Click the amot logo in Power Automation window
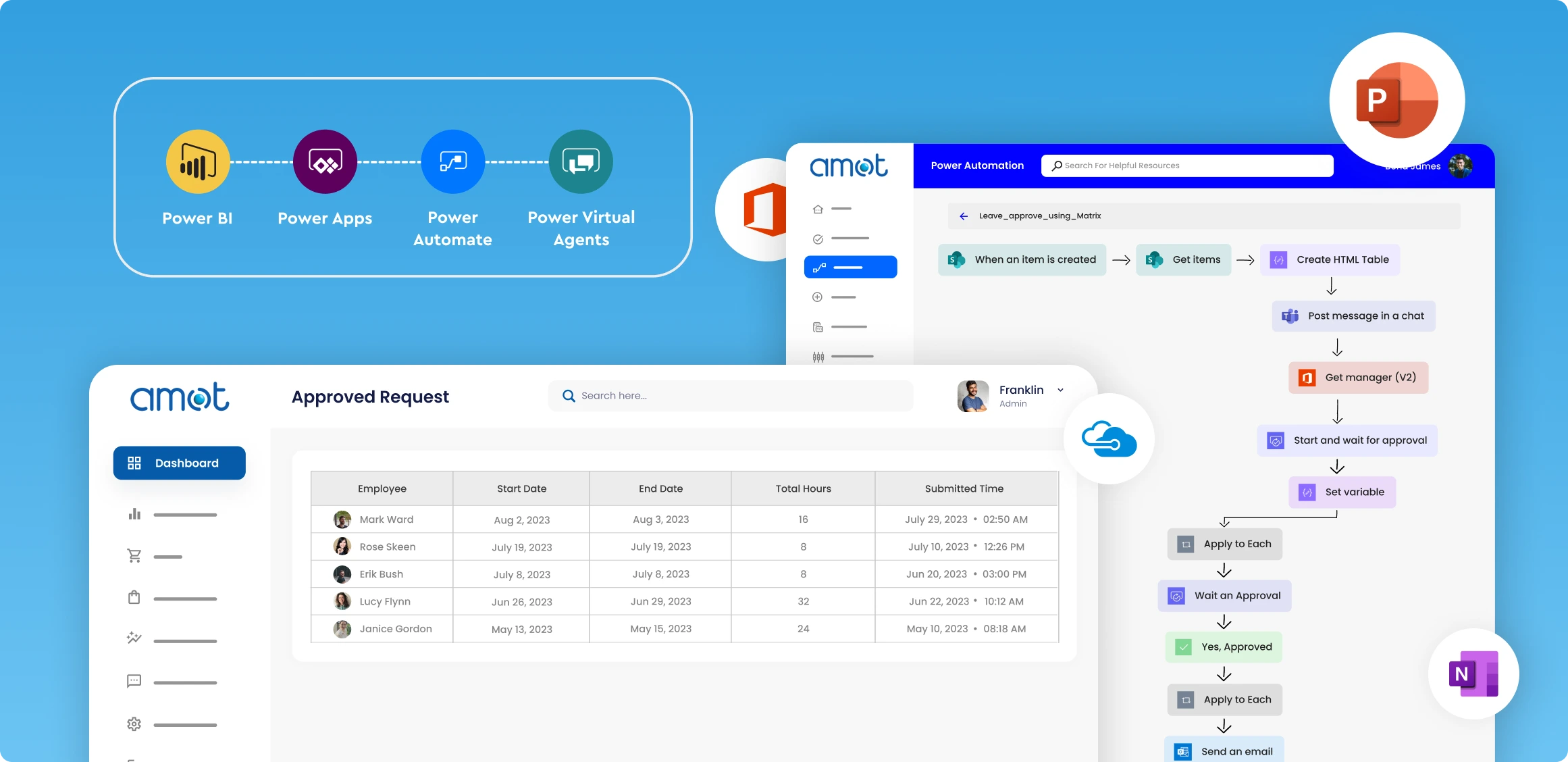Image resolution: width=1568 pixels, height=762 pixels. pos(849,166)
